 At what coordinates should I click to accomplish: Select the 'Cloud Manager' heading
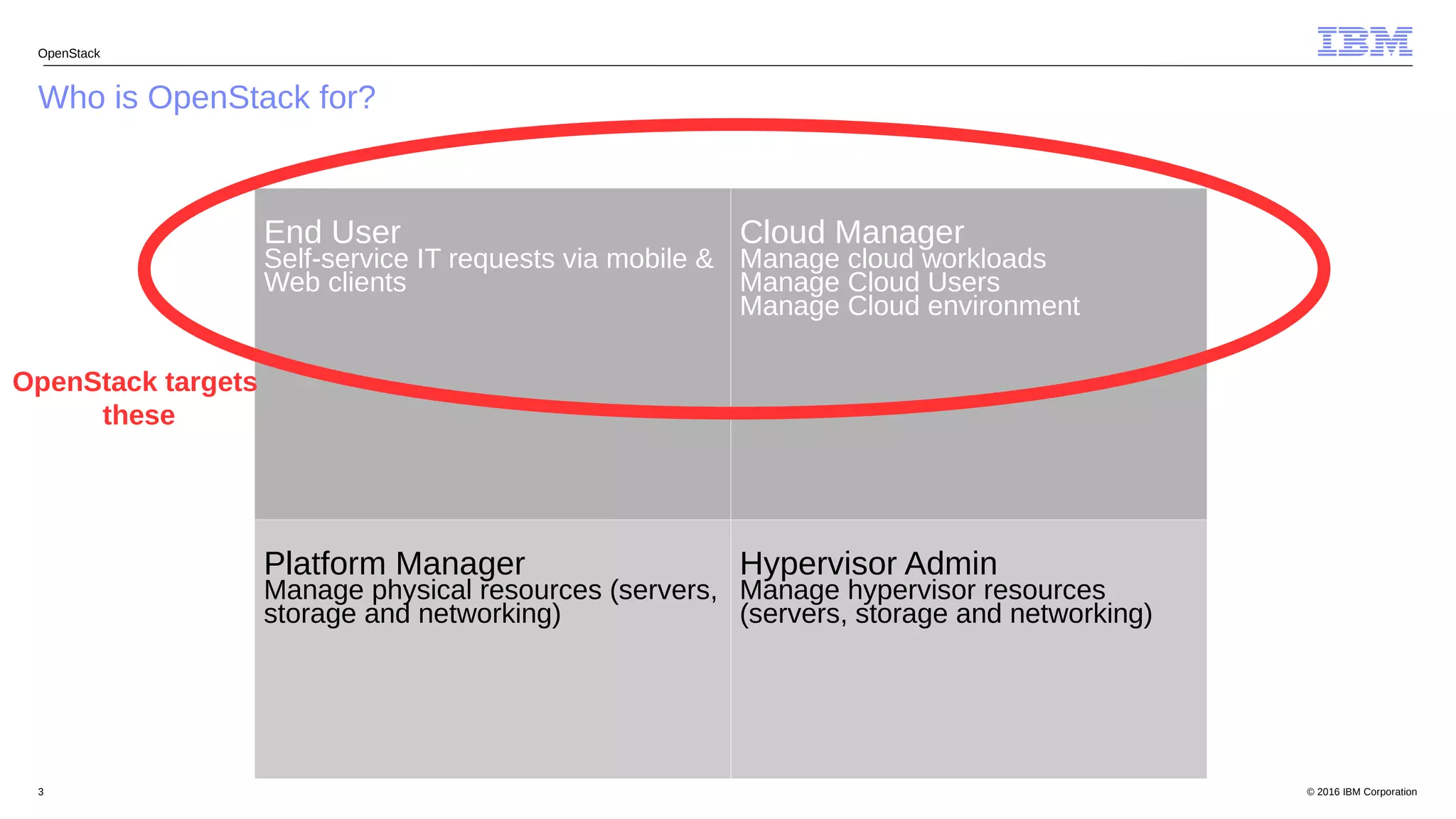click(x=852, y=232)
